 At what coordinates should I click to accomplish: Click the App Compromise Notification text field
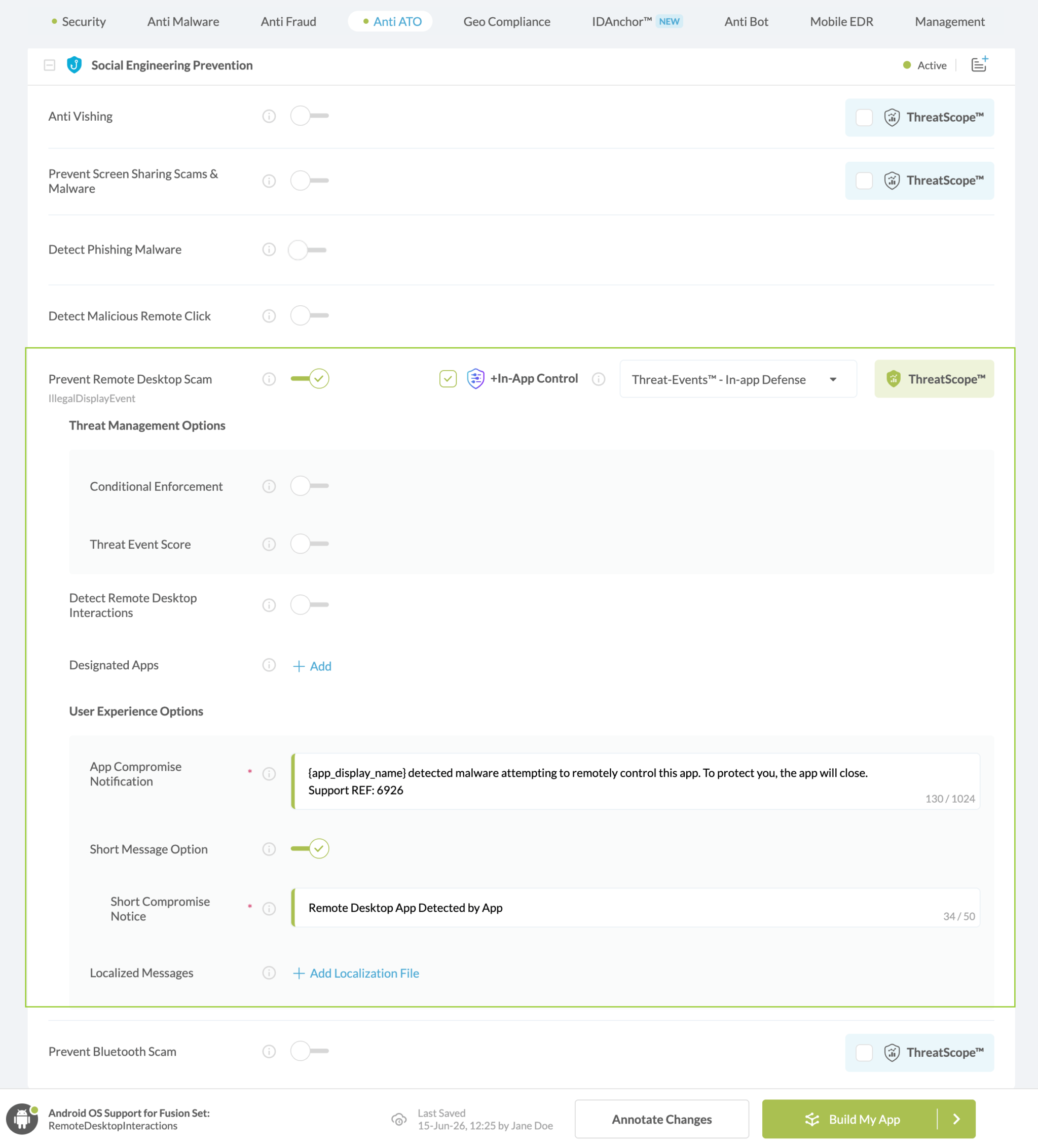[x=635, y=781]
